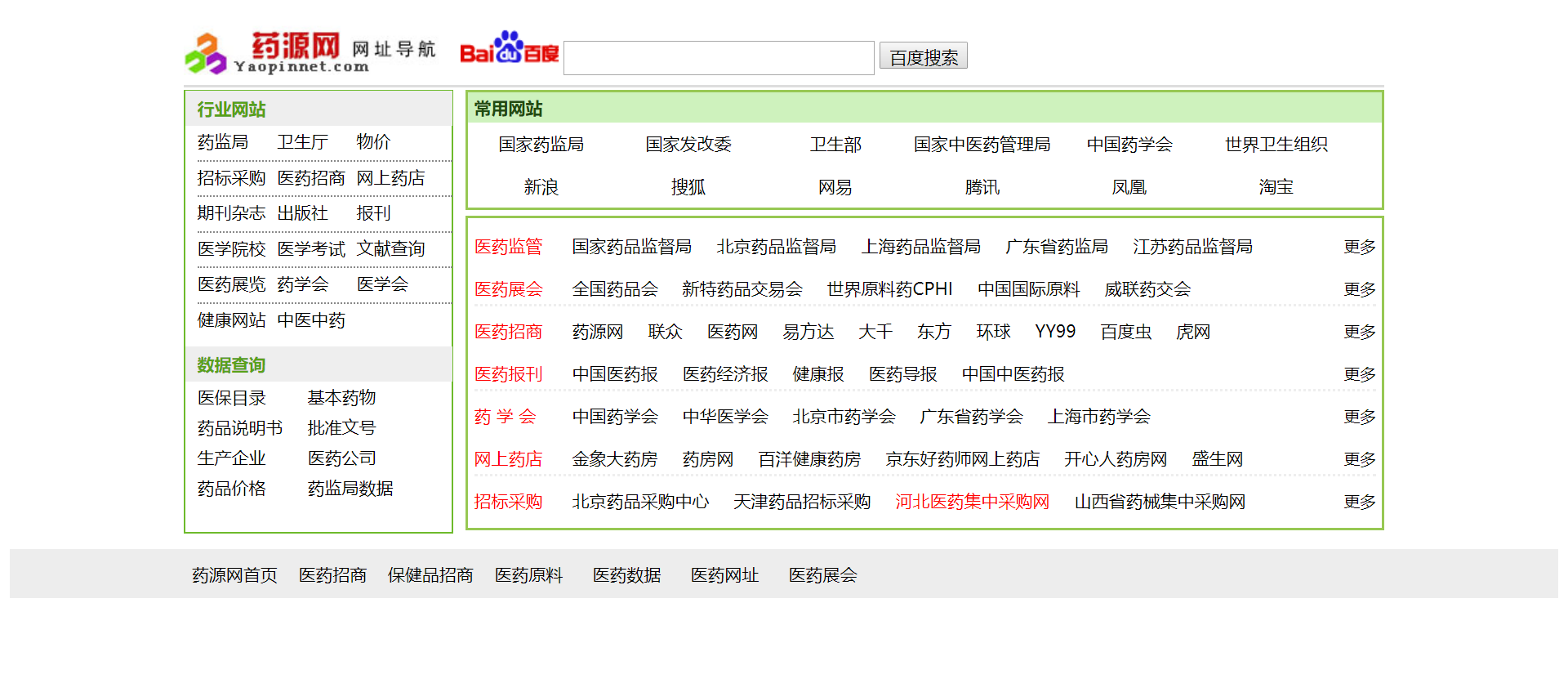1568x688 pixels.
Task: Open the 世界原料药CPHI link
Action: click(x=890, y=289)
